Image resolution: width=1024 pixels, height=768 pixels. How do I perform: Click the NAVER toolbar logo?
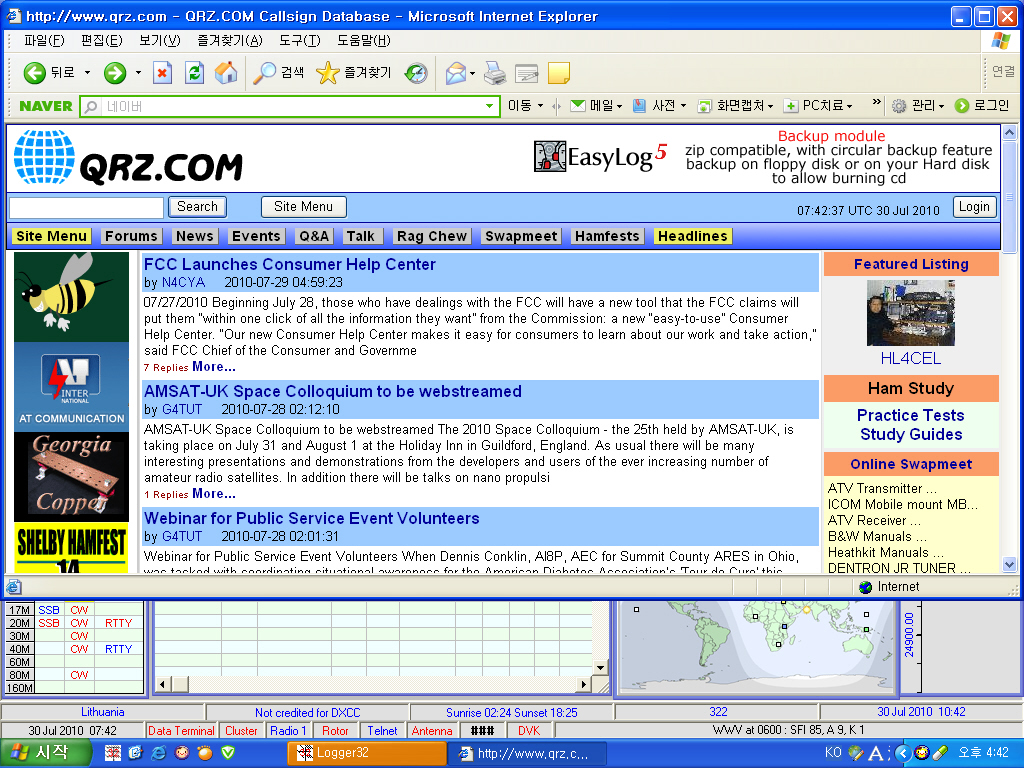pos(46,106)
